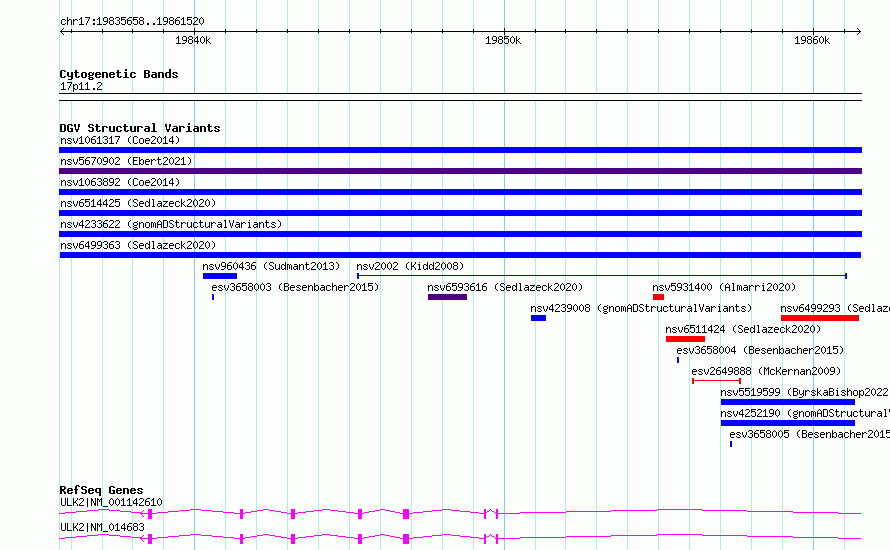Image resolution: width=890 pixels, height=550 pixels.
Task: Click the nsv6593616 (Sedlazeck2020) label
Action: point(505,287)
